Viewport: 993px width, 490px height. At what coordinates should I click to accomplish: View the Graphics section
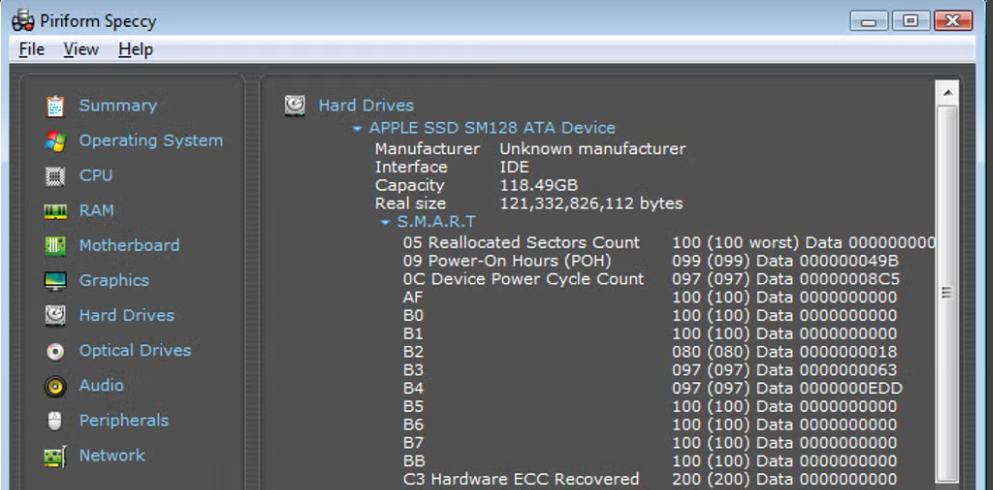point(114,280)
